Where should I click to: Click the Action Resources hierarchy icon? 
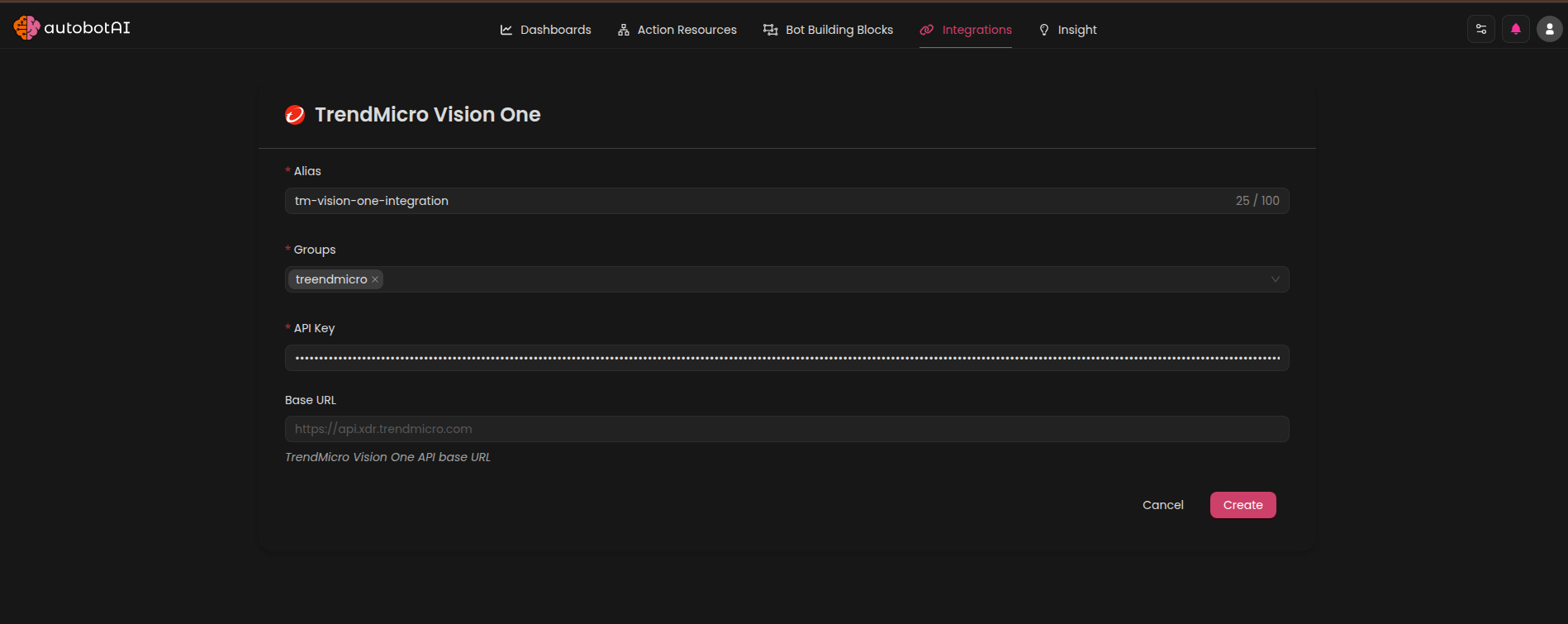pos(624,30)
